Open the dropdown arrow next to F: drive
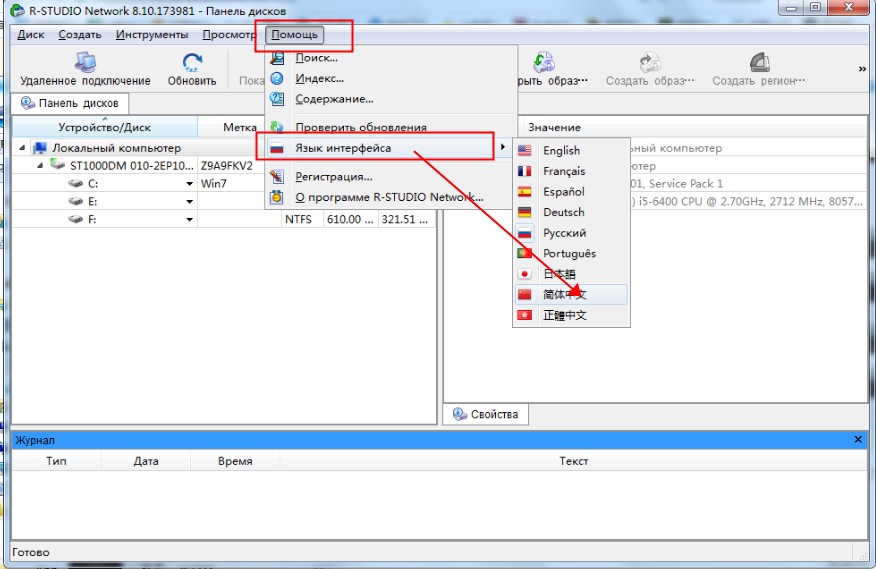Viewport: 876px width, 569px height. (x=189, y=219)
